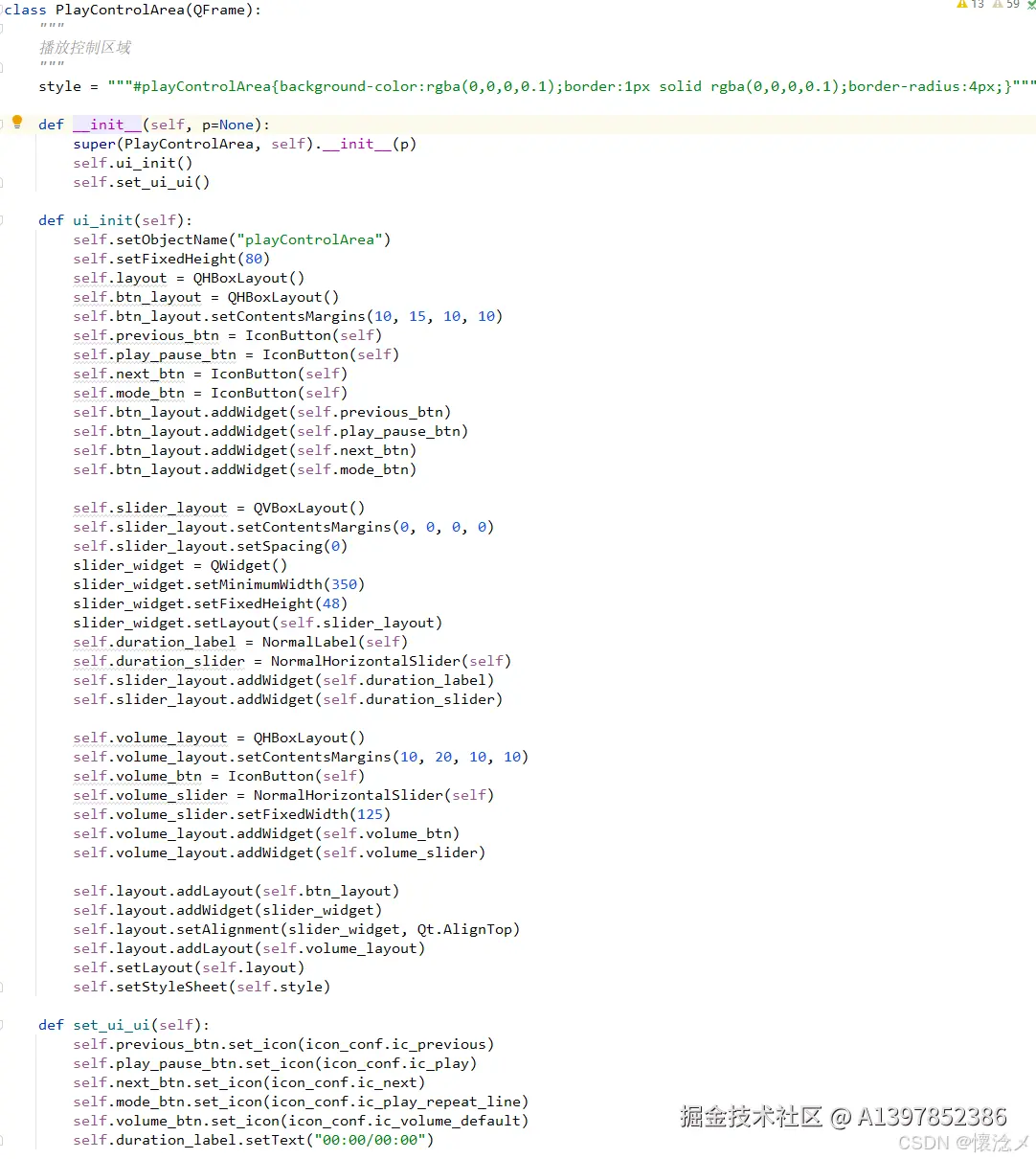Click volume_layout.addWidget(self.volume_btn) line
The image size is (1036, 1159).
point(266,833)
